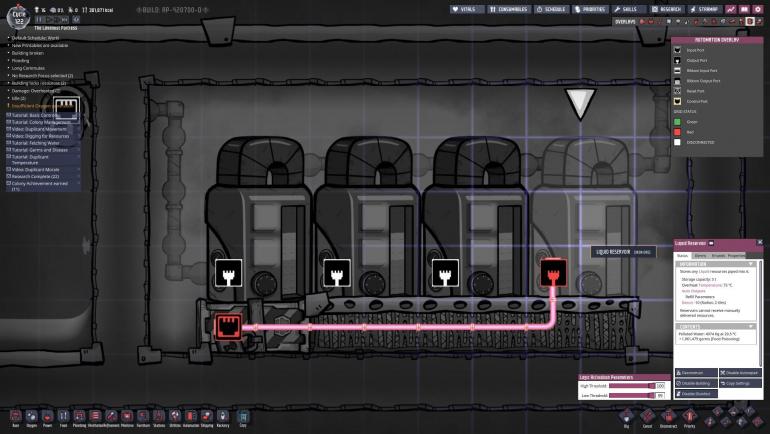This screenshot has width=770, height=434.
Task: Open the Schedule screen
Action: 551,9
